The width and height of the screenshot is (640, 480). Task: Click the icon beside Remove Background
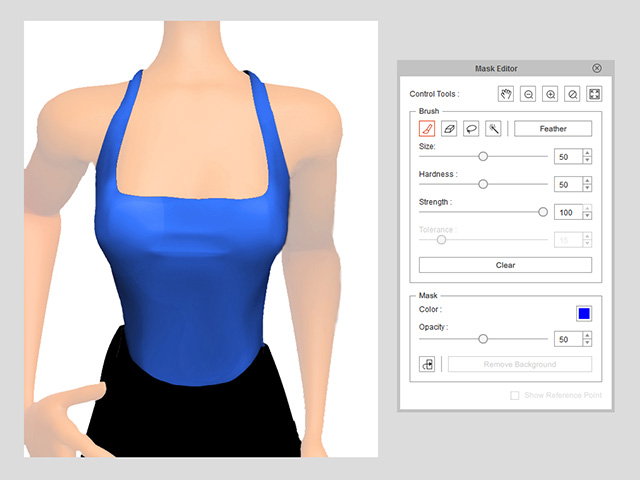pos(427,364)
